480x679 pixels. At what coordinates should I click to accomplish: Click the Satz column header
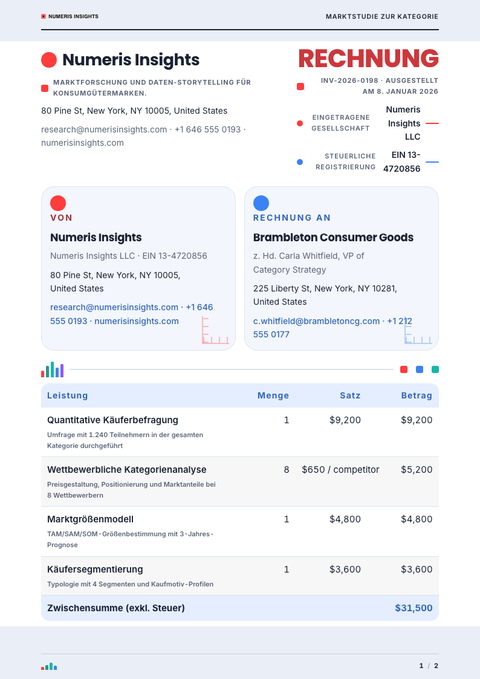pos(350,395)
